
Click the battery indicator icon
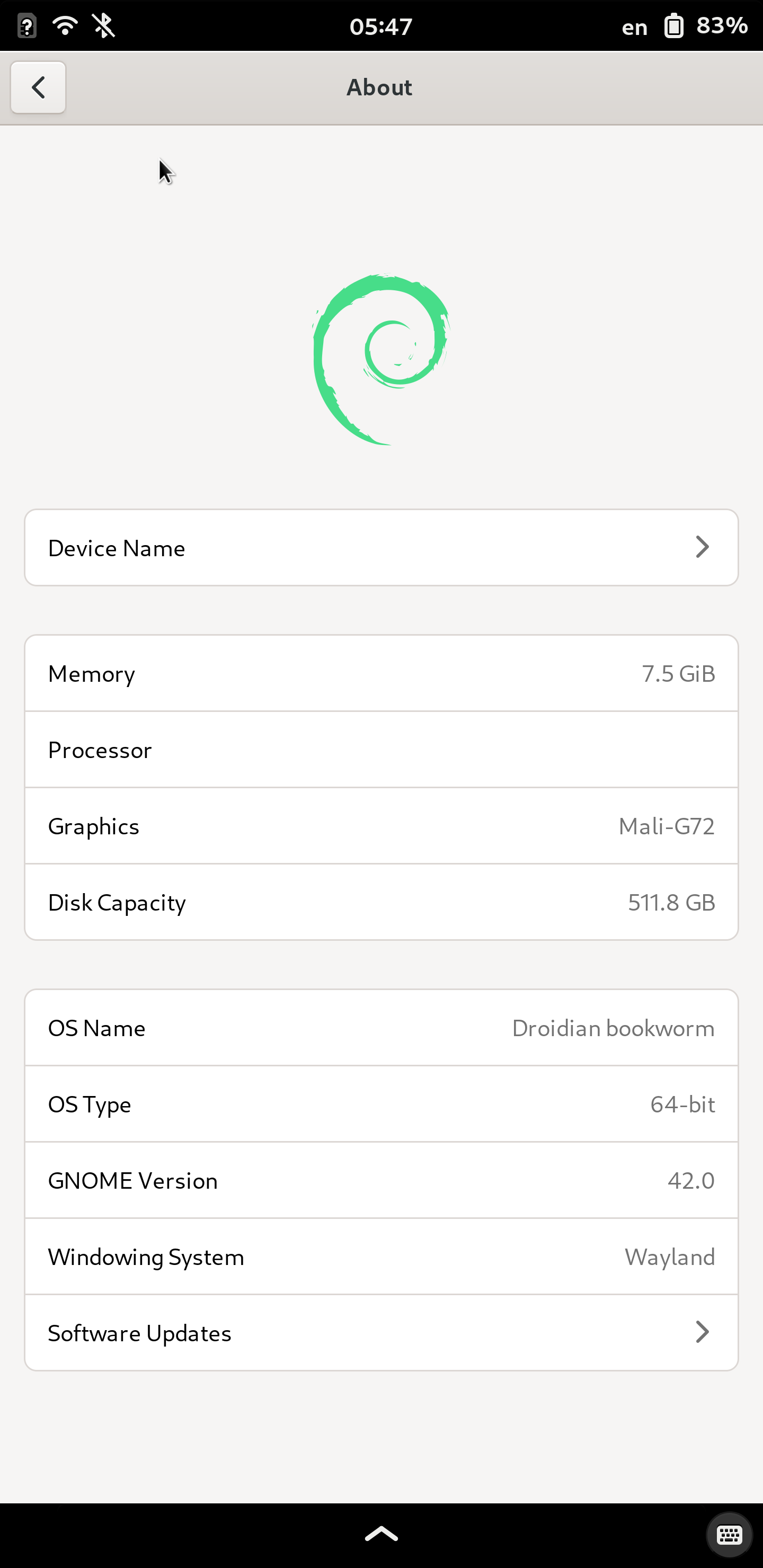pos(673,26)
